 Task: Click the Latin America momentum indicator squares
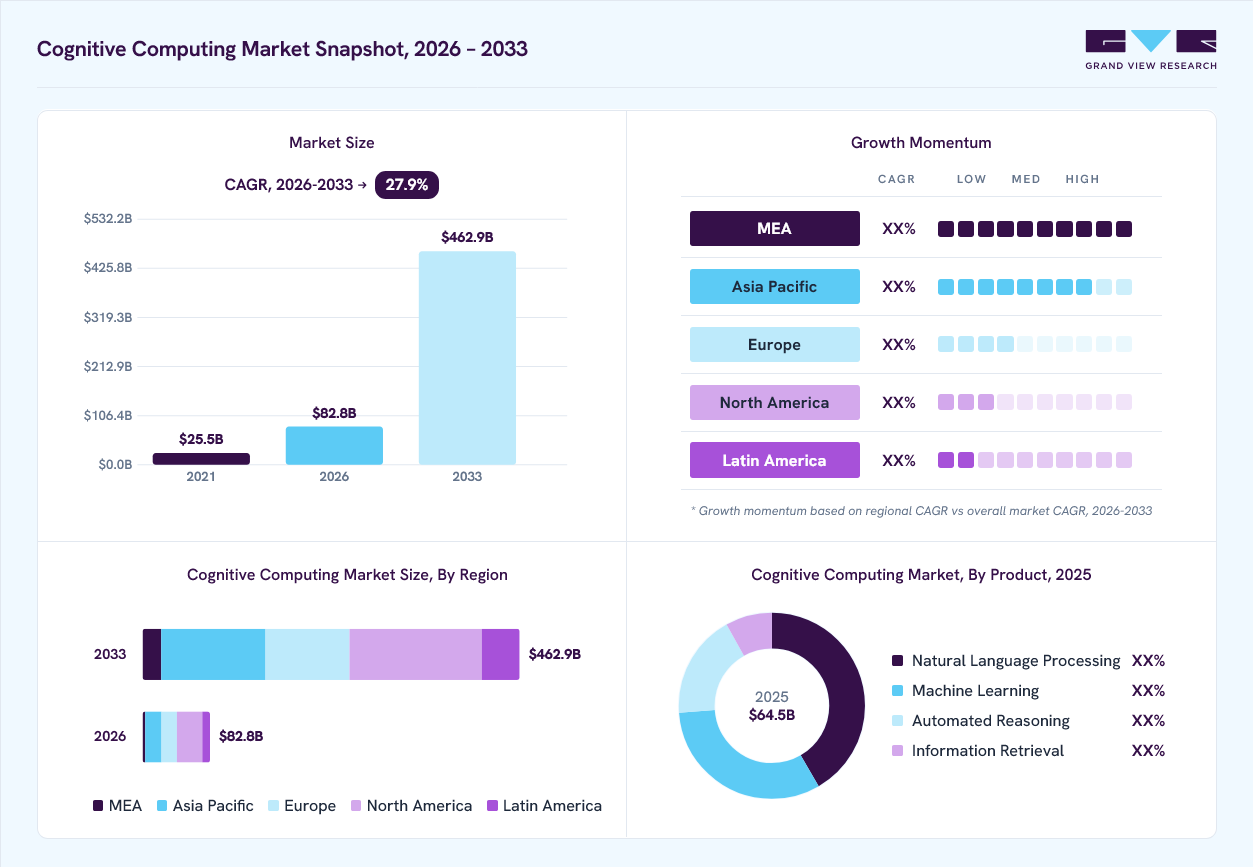1035,460
